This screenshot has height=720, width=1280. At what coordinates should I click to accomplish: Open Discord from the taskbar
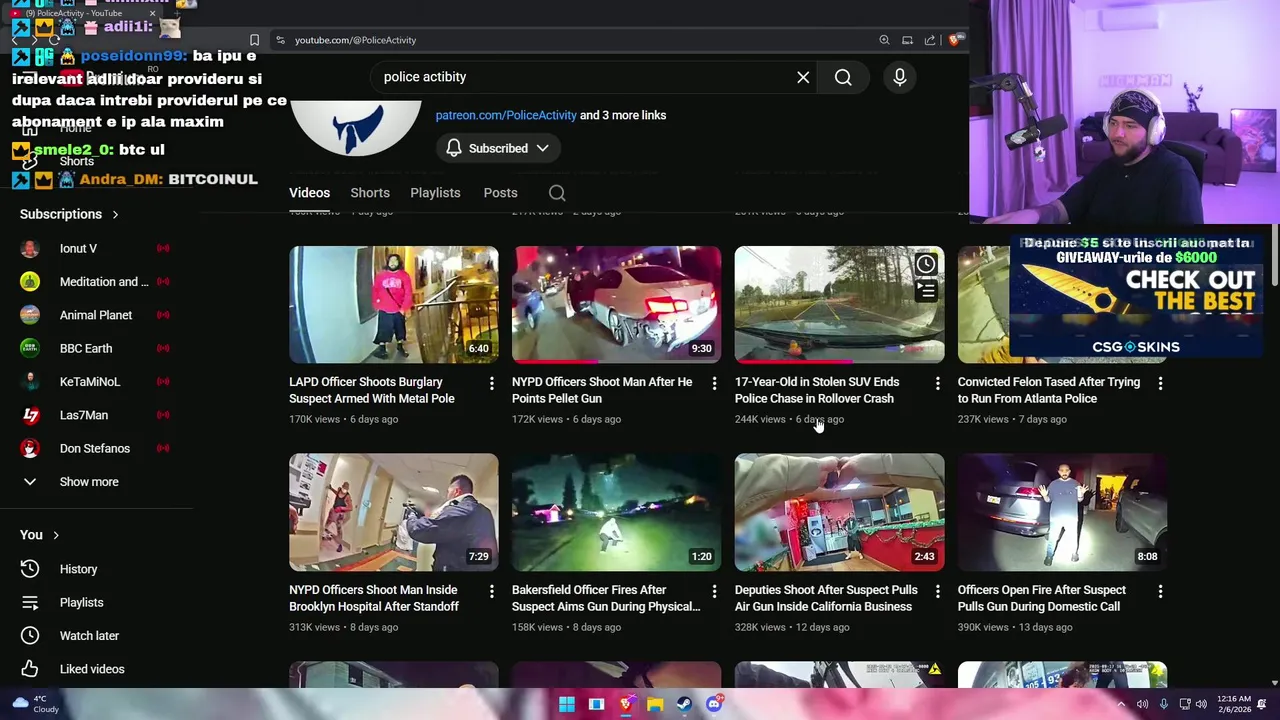(714, 704)
